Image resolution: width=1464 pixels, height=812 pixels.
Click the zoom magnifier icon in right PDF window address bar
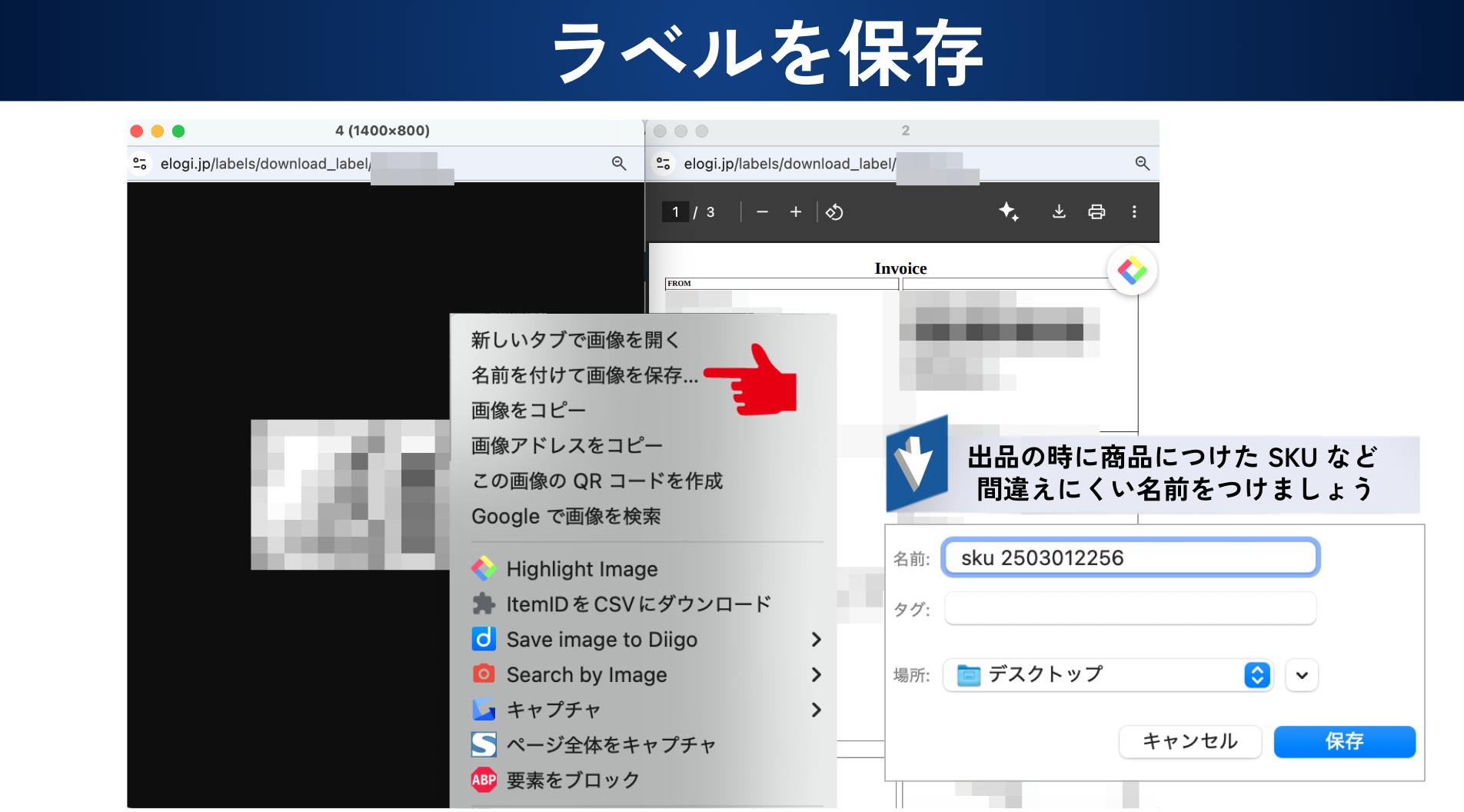[1143, 164]
